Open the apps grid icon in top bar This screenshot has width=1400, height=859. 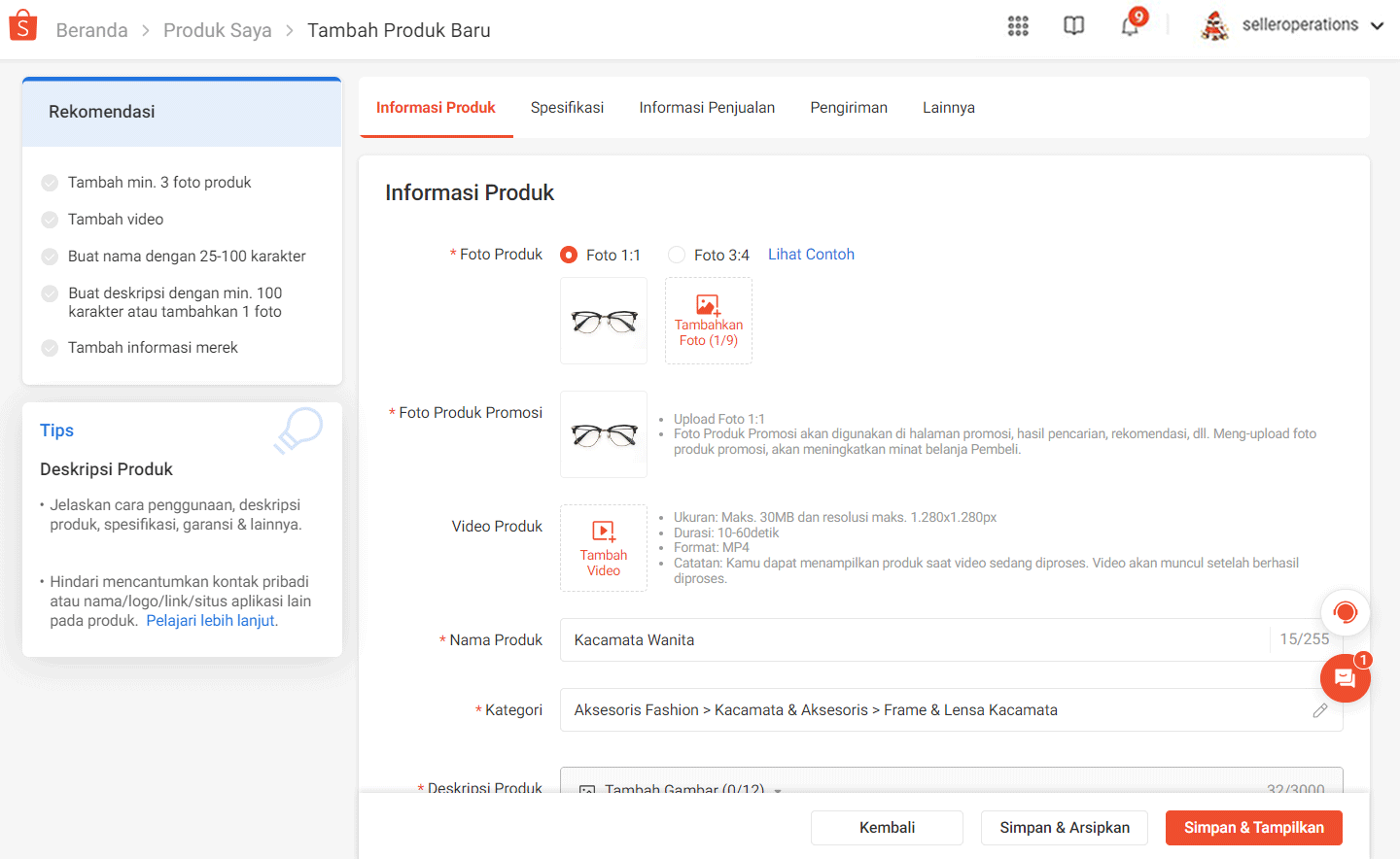(1017, 25)
